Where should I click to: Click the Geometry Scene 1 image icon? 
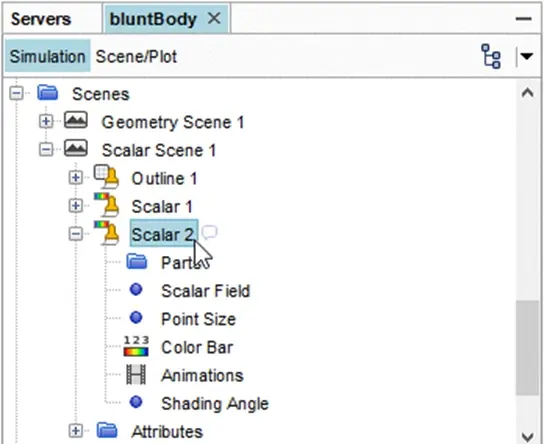coord(76,120)
